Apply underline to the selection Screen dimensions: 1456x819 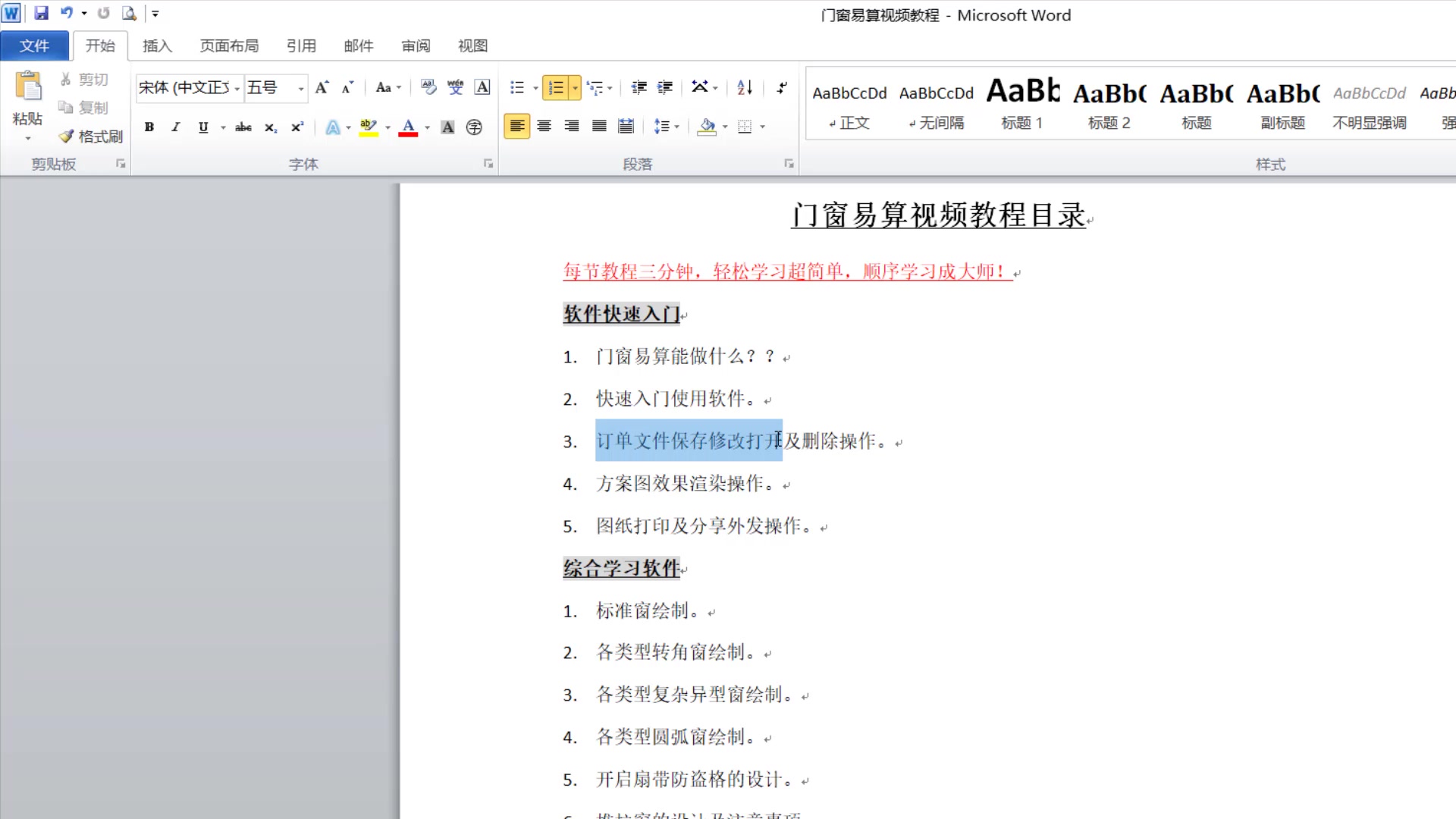[x=202, y=127]
